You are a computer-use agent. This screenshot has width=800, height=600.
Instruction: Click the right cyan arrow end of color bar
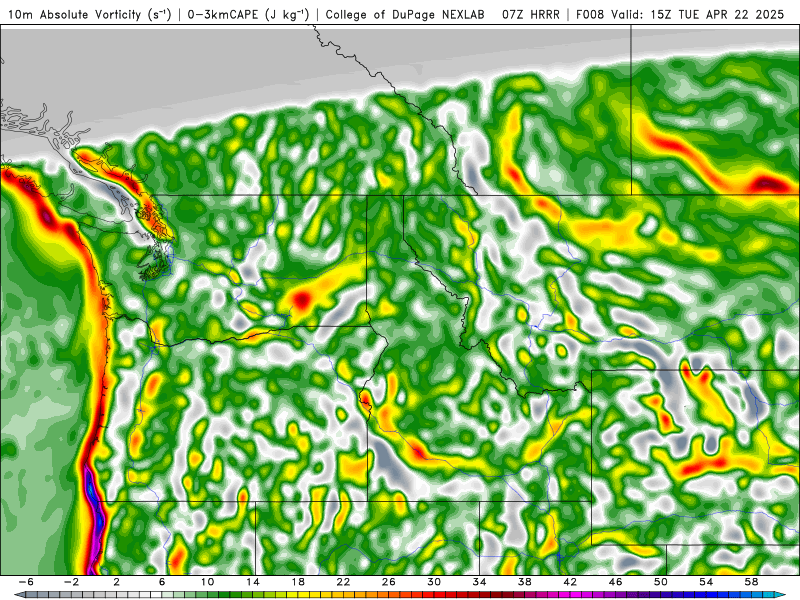tap(781, 595)
